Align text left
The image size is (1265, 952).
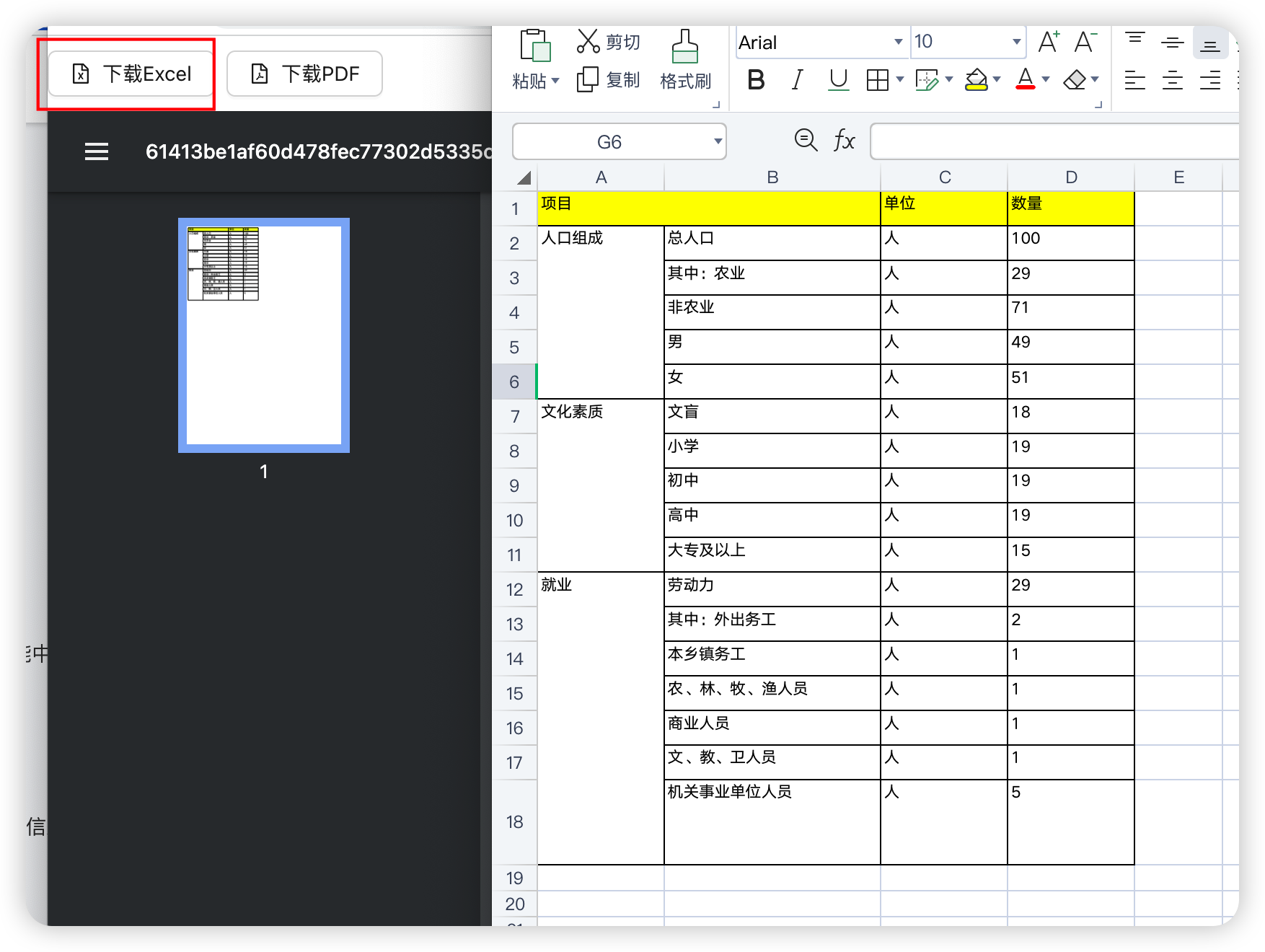click(1135, 80)
